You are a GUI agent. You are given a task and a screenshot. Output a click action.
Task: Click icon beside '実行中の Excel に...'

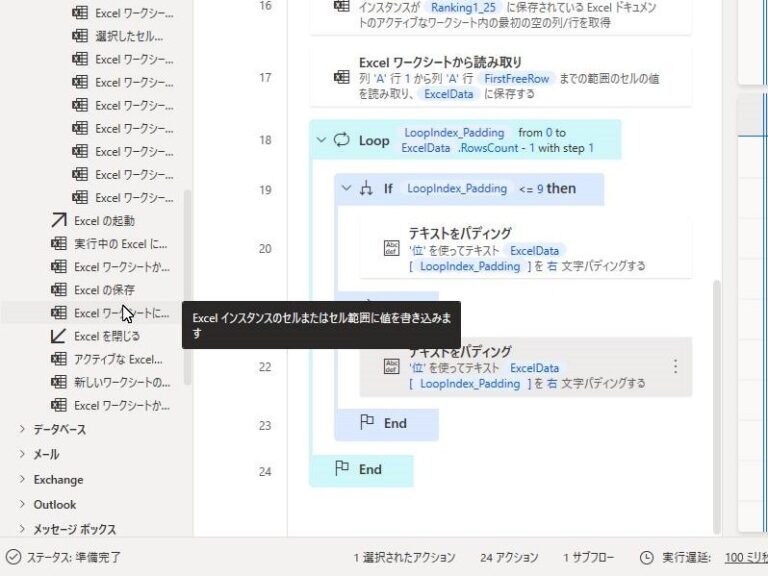pos(59,243)
